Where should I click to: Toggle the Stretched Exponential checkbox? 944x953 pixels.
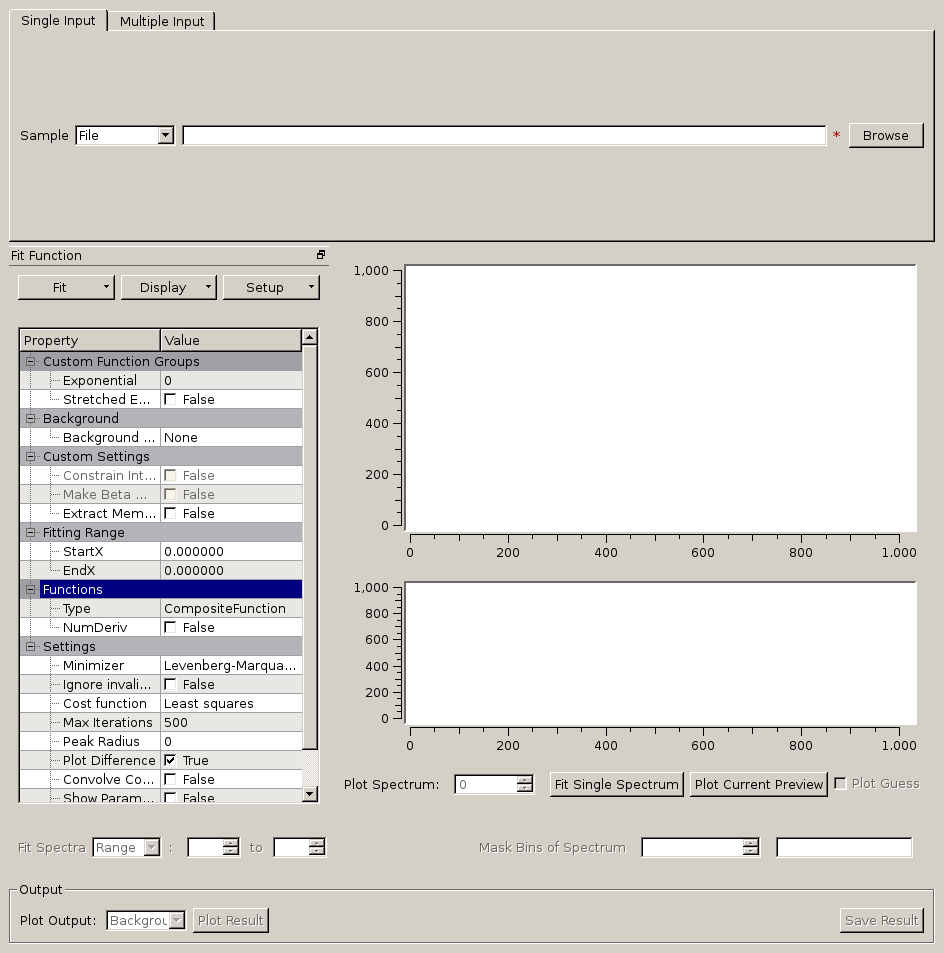click(x=170, y=400)
